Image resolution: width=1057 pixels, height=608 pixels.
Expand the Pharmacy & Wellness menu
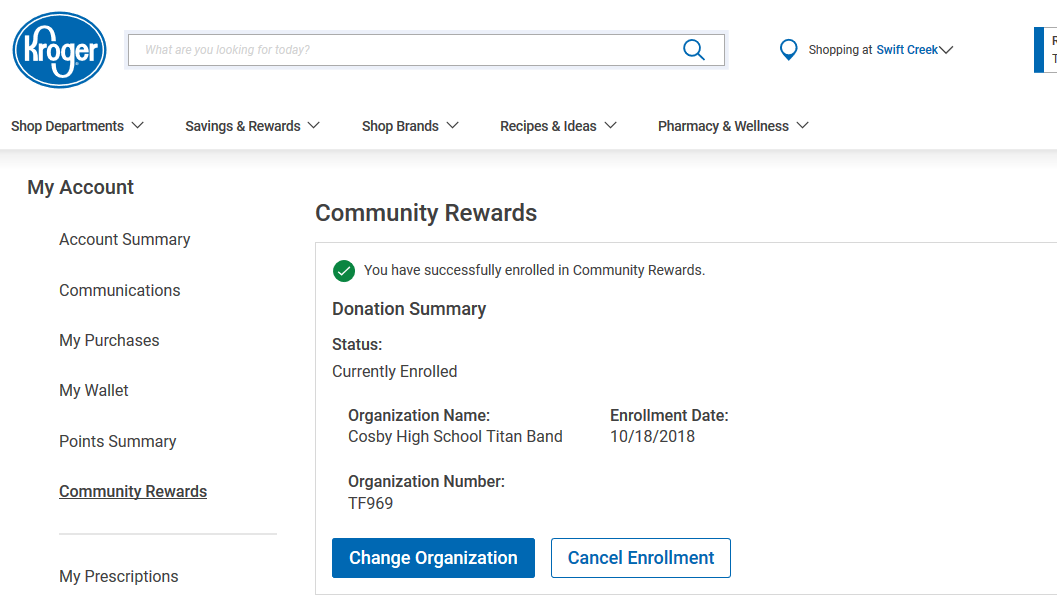(733, 126)
